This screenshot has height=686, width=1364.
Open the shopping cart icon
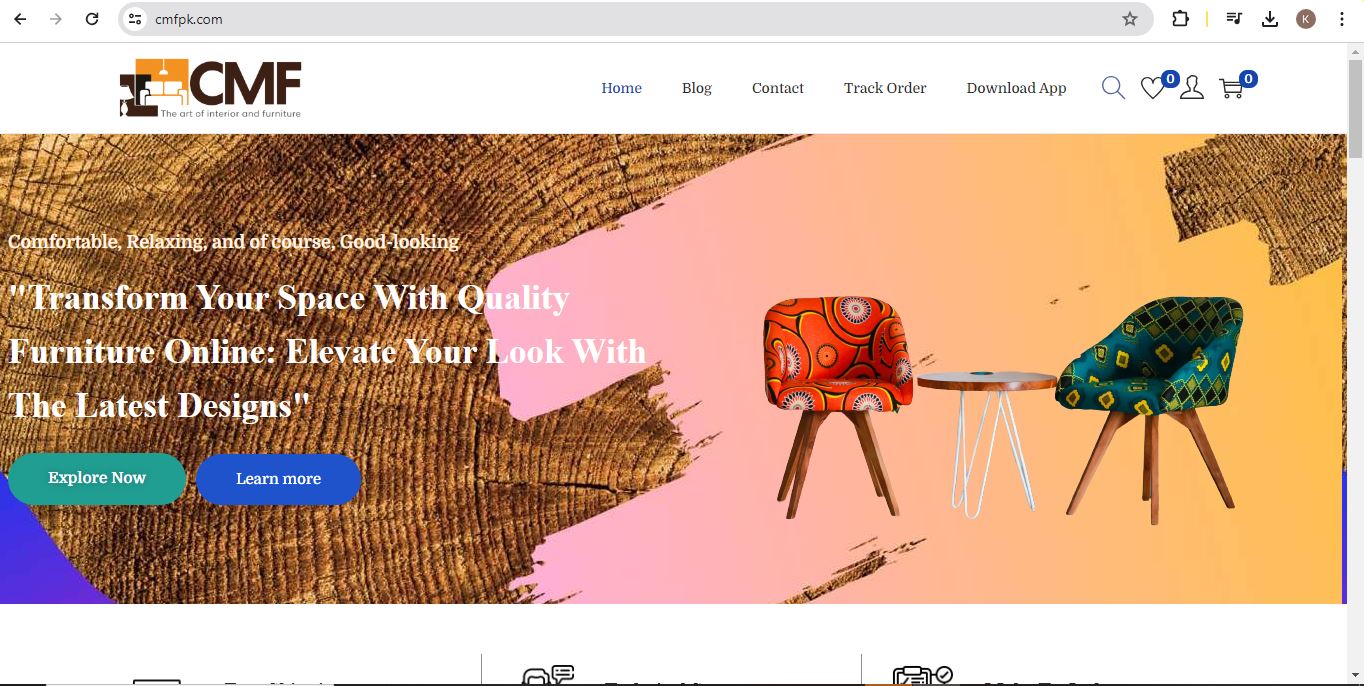[x=1232, y=89]
